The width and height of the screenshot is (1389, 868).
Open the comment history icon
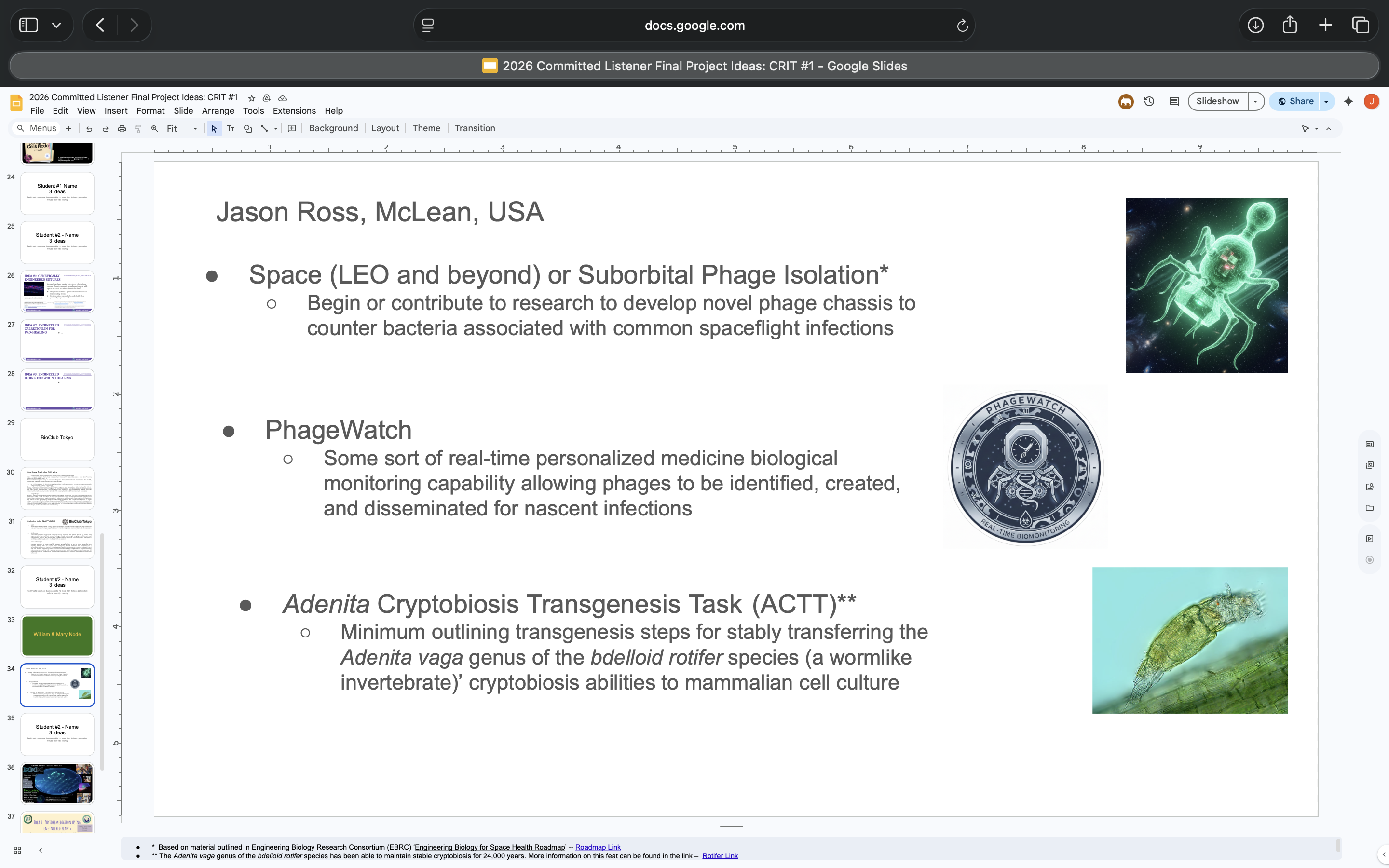point(1174,102)
